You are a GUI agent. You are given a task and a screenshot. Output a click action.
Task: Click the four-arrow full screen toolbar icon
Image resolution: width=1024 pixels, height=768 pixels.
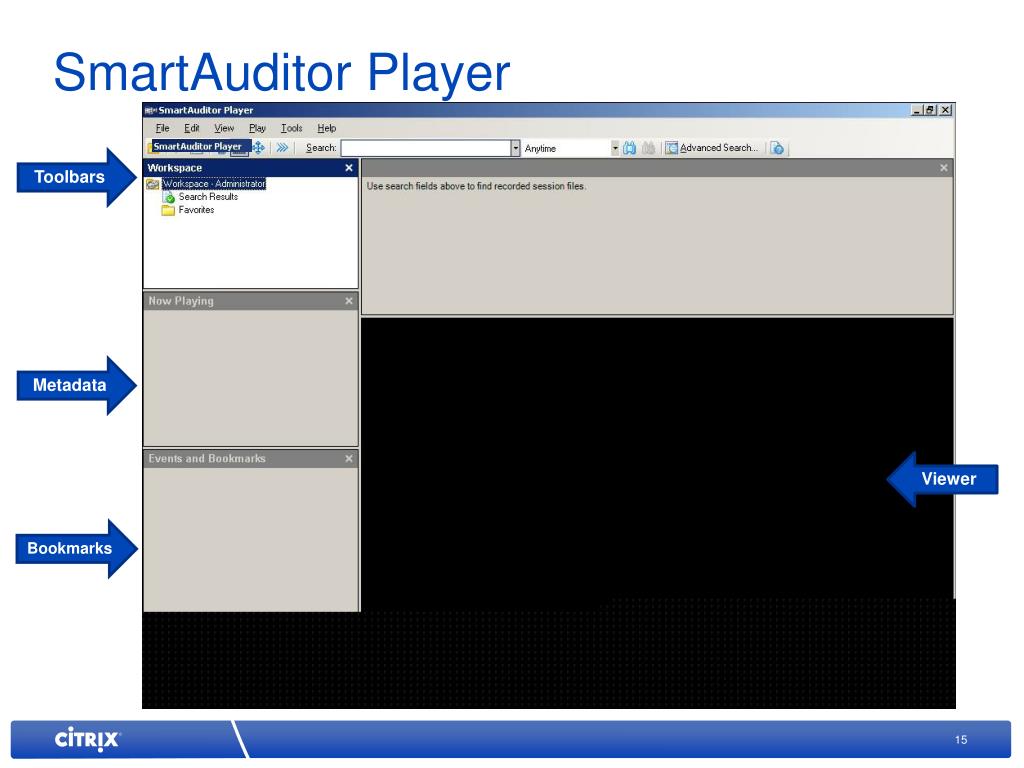(x=259, y=148)
